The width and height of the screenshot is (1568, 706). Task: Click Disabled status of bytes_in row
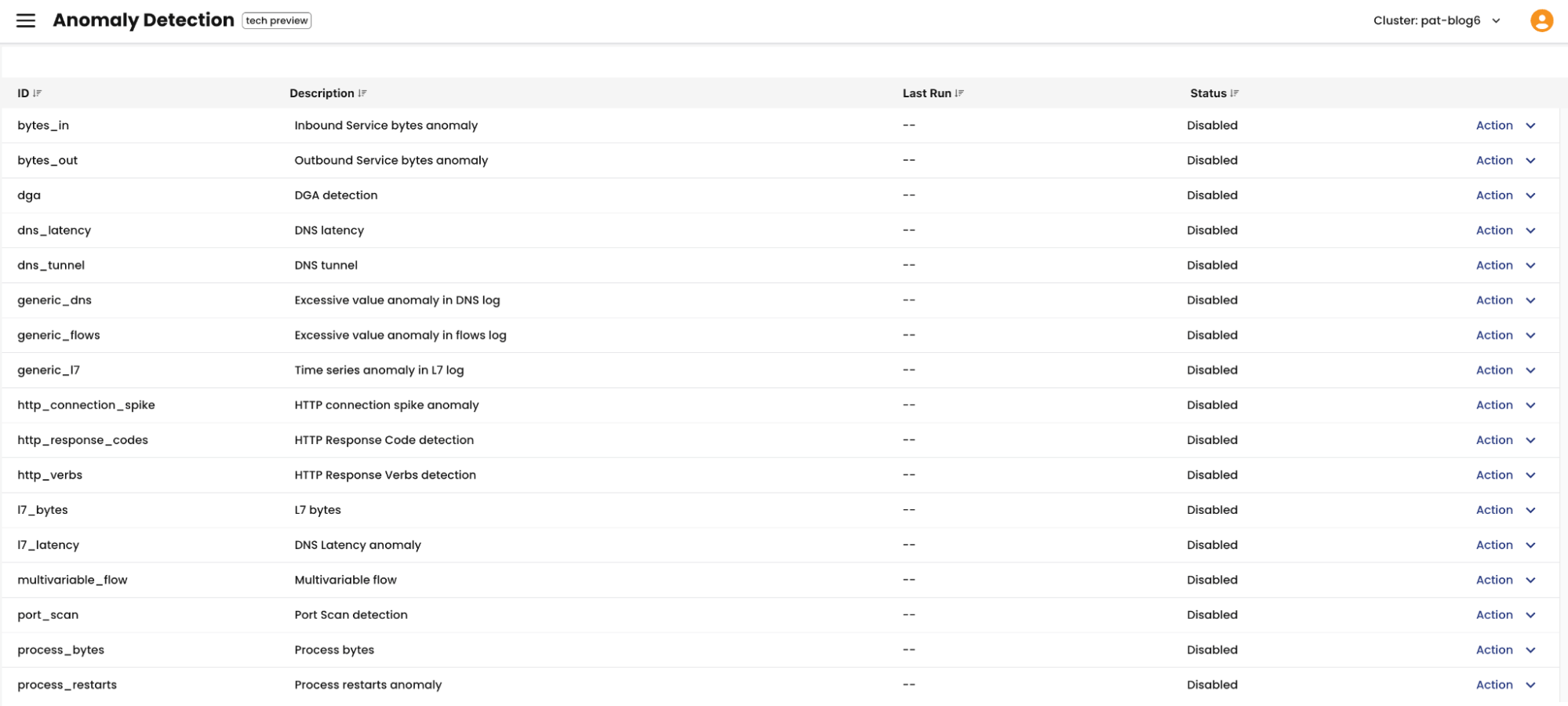(x=1212, y=126)
